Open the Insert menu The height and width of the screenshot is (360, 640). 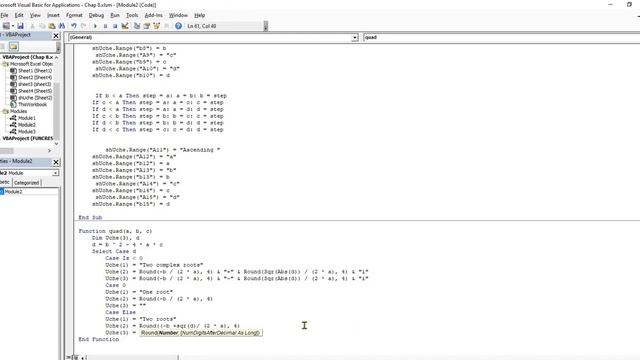tap(53, 15)
